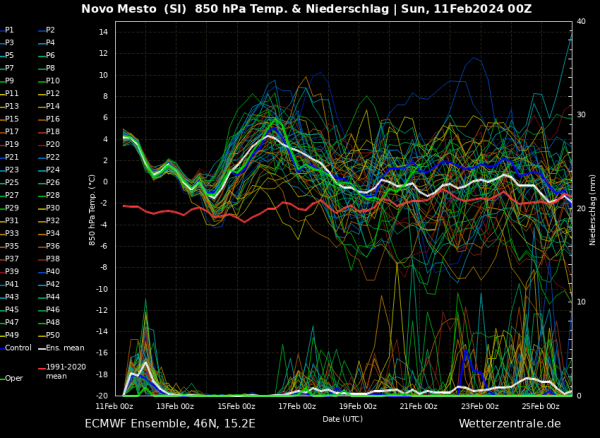
Task: Select the 17Feb 00z date tick
Action: tap(297, 406)
